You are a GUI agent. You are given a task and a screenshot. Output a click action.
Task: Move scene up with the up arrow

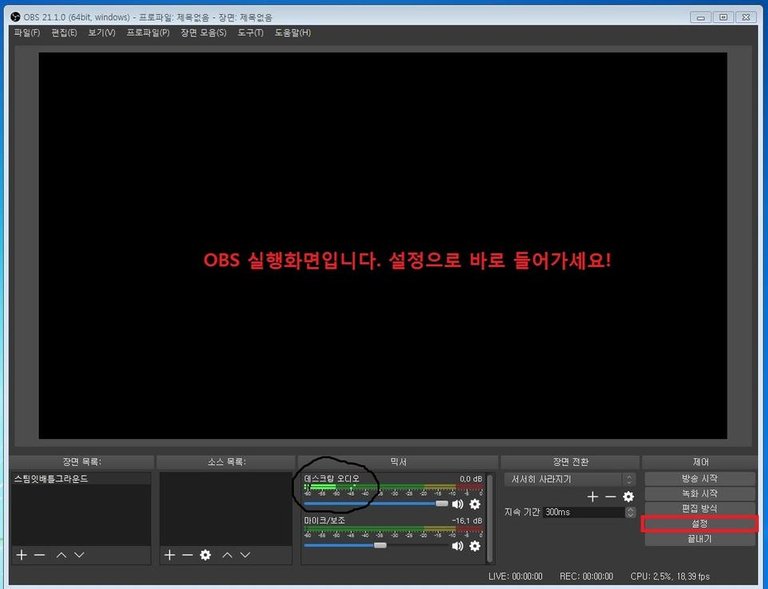point(61,555)
